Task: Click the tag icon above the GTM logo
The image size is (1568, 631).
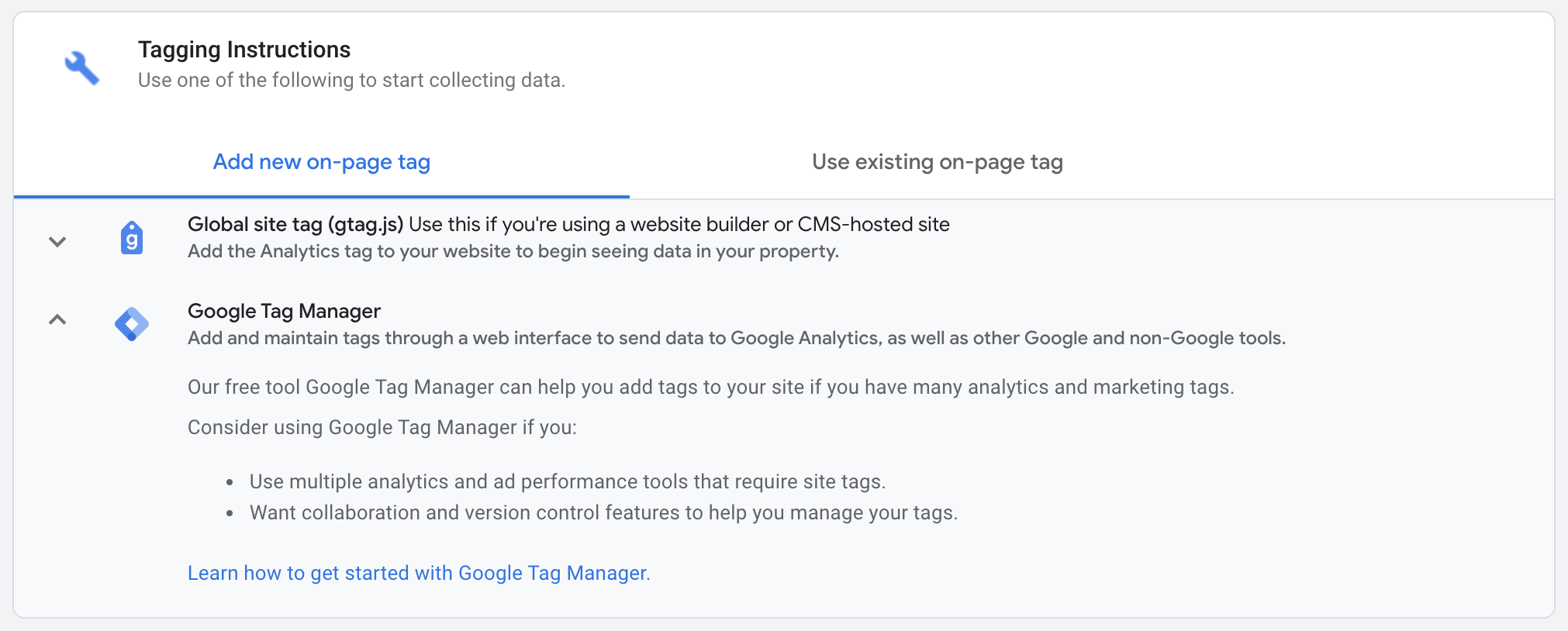Action: click(x=131, y=239)
